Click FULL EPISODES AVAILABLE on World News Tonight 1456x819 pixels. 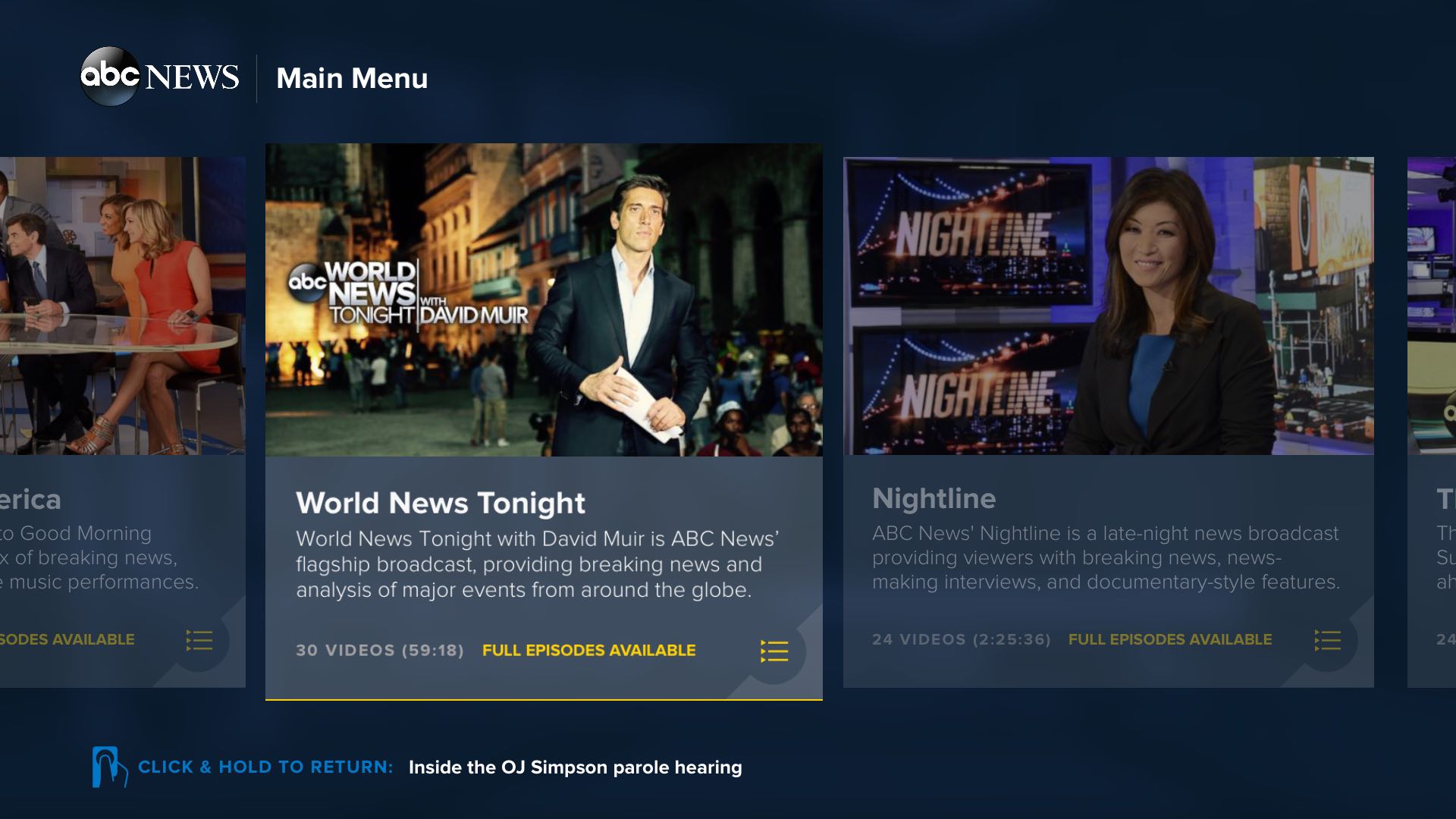589,650
